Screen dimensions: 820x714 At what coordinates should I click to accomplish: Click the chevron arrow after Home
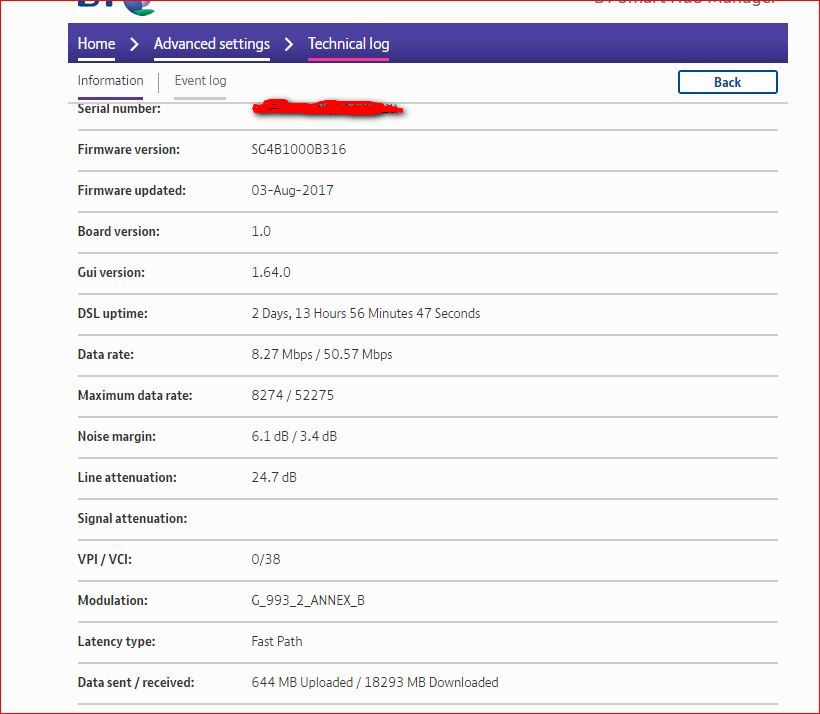[x=134, y=44]
